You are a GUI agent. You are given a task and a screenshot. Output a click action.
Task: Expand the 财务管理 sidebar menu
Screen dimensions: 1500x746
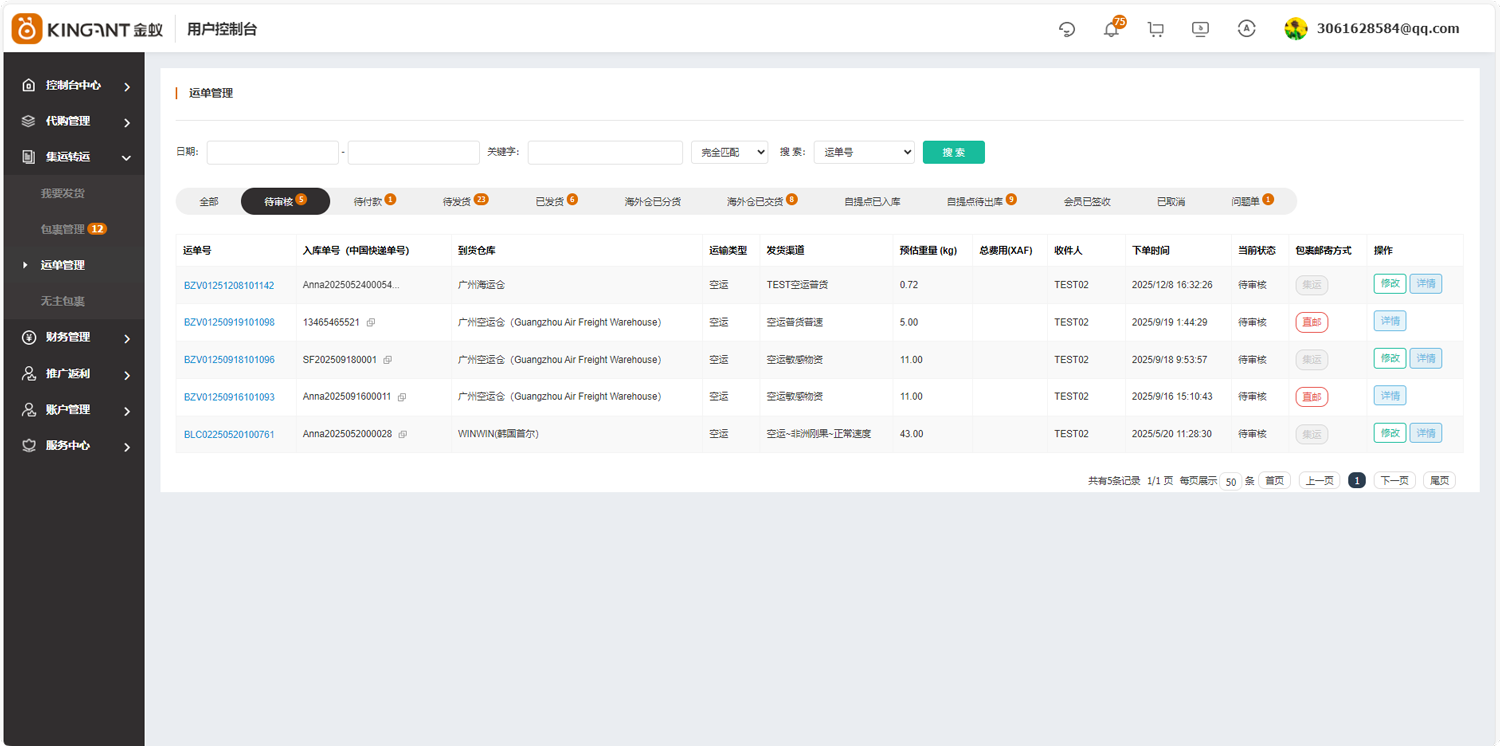tap(75, 338)
